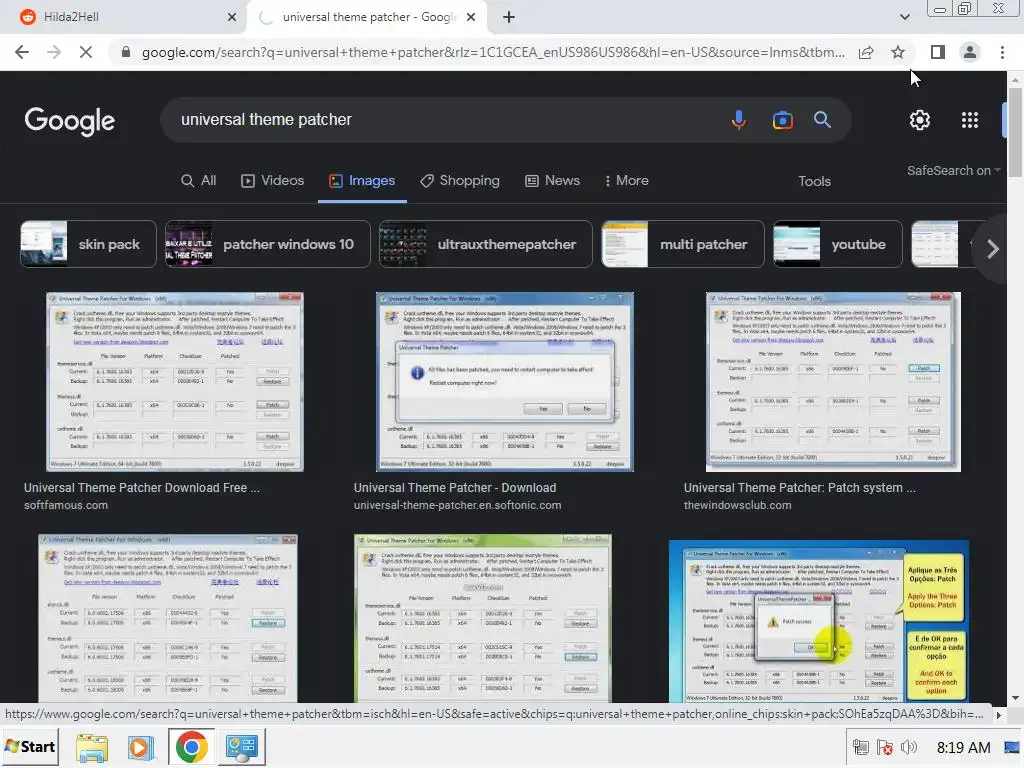
Task: Open the SafeSearch on dropdown
Action: (x=953, y=170)
